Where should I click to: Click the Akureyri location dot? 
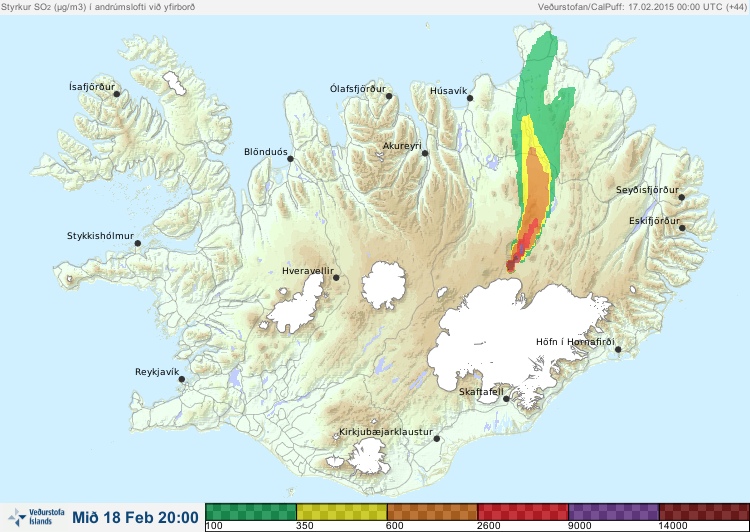pos(425,153)
